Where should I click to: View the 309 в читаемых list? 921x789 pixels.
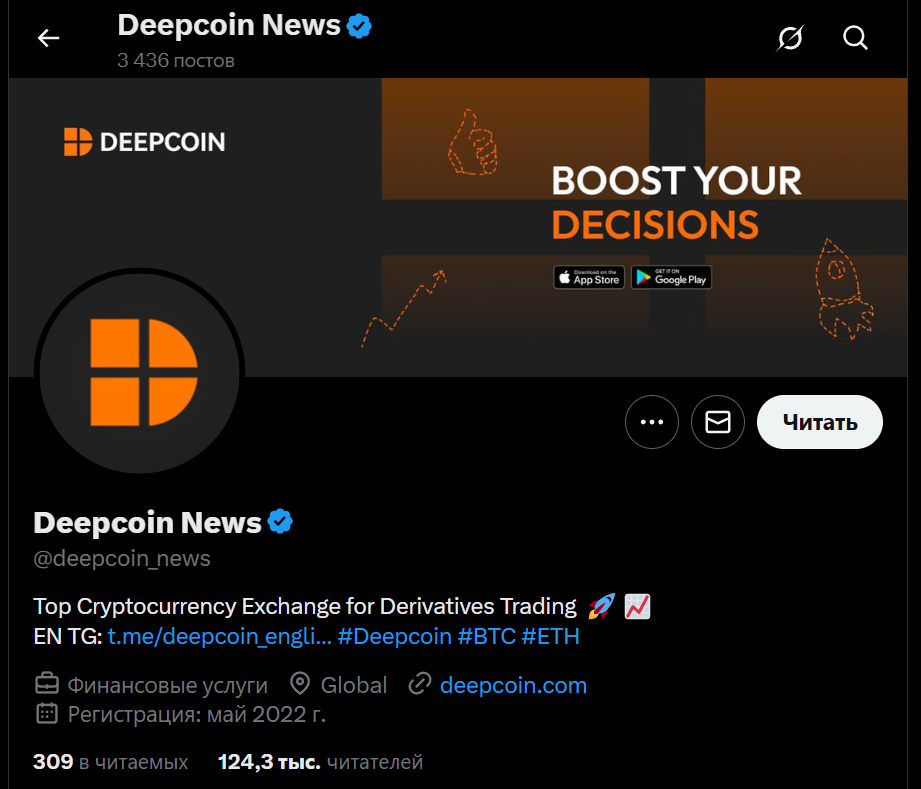point(110,762)
